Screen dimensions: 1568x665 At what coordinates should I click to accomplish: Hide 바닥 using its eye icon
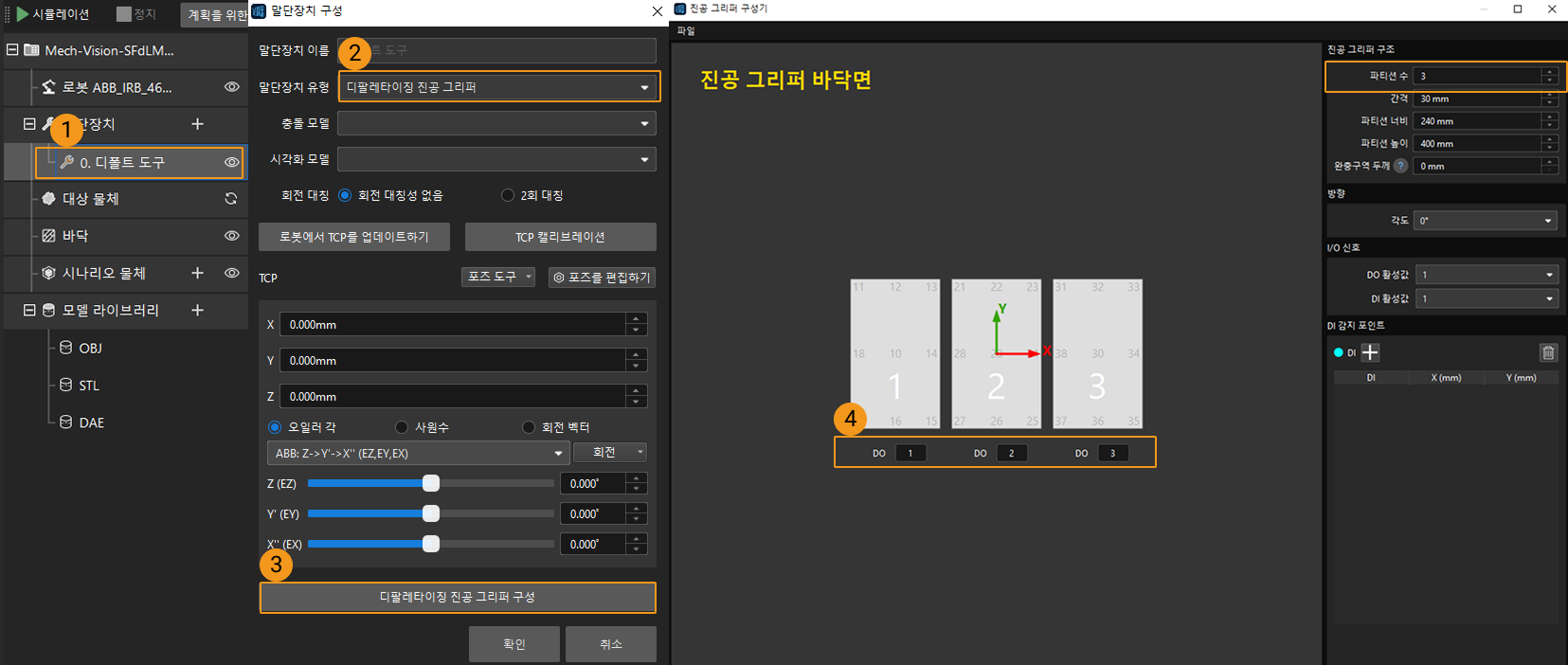(231, 236)
